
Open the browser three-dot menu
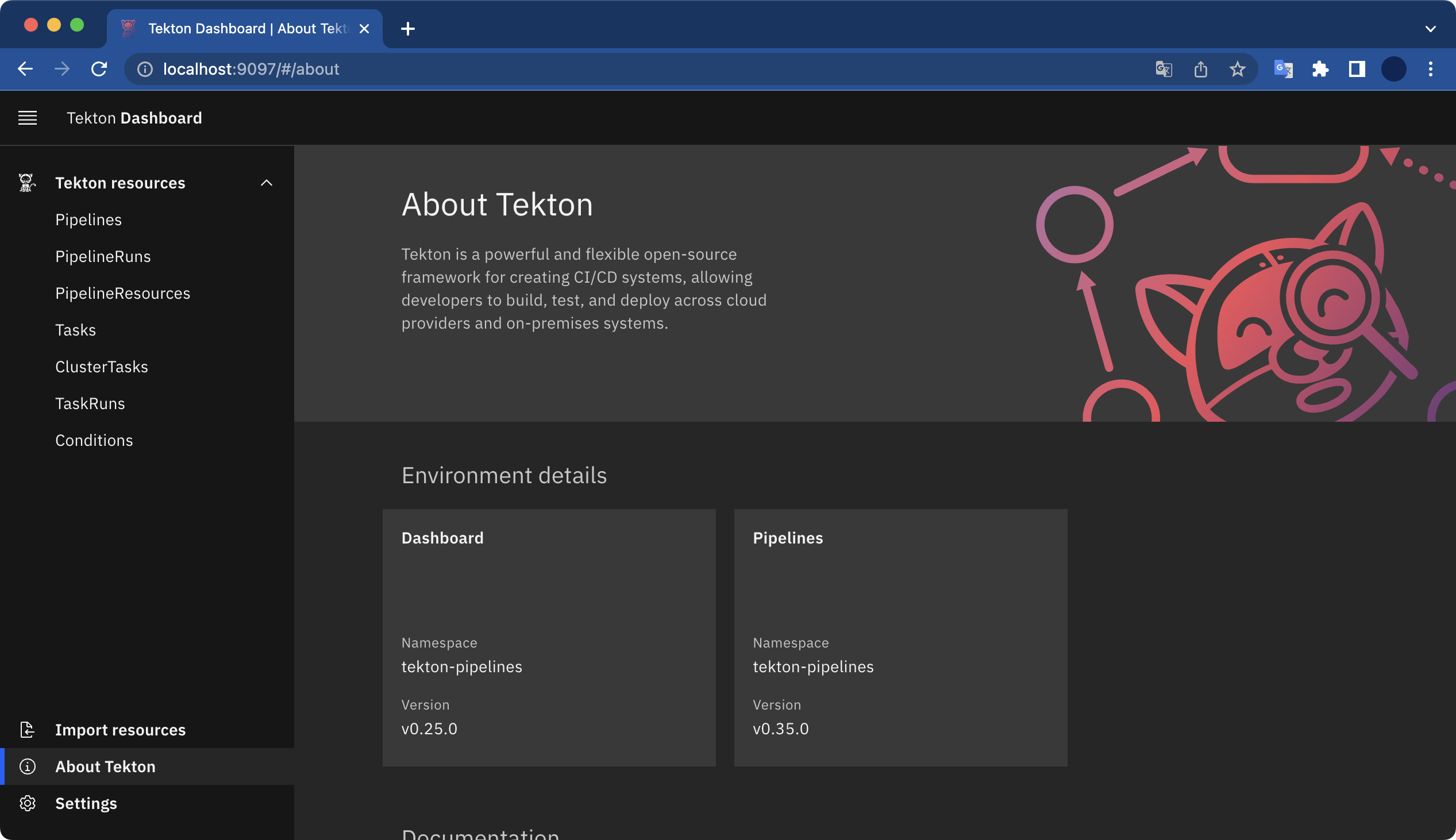(x=1431, y=68)
